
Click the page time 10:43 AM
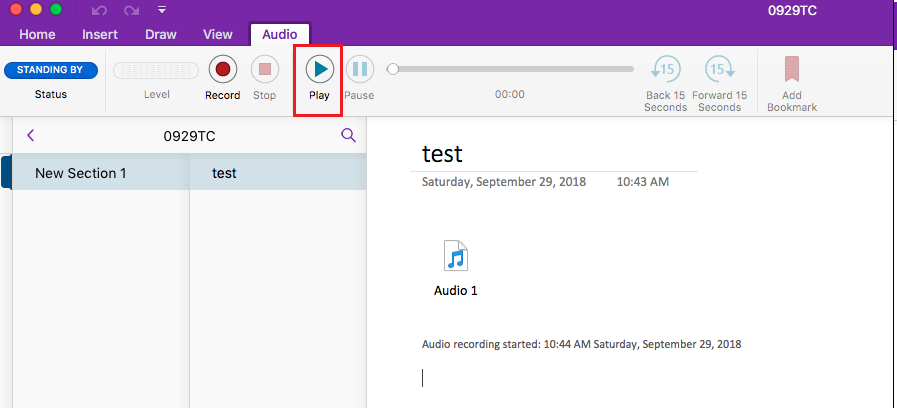point(642,182)
